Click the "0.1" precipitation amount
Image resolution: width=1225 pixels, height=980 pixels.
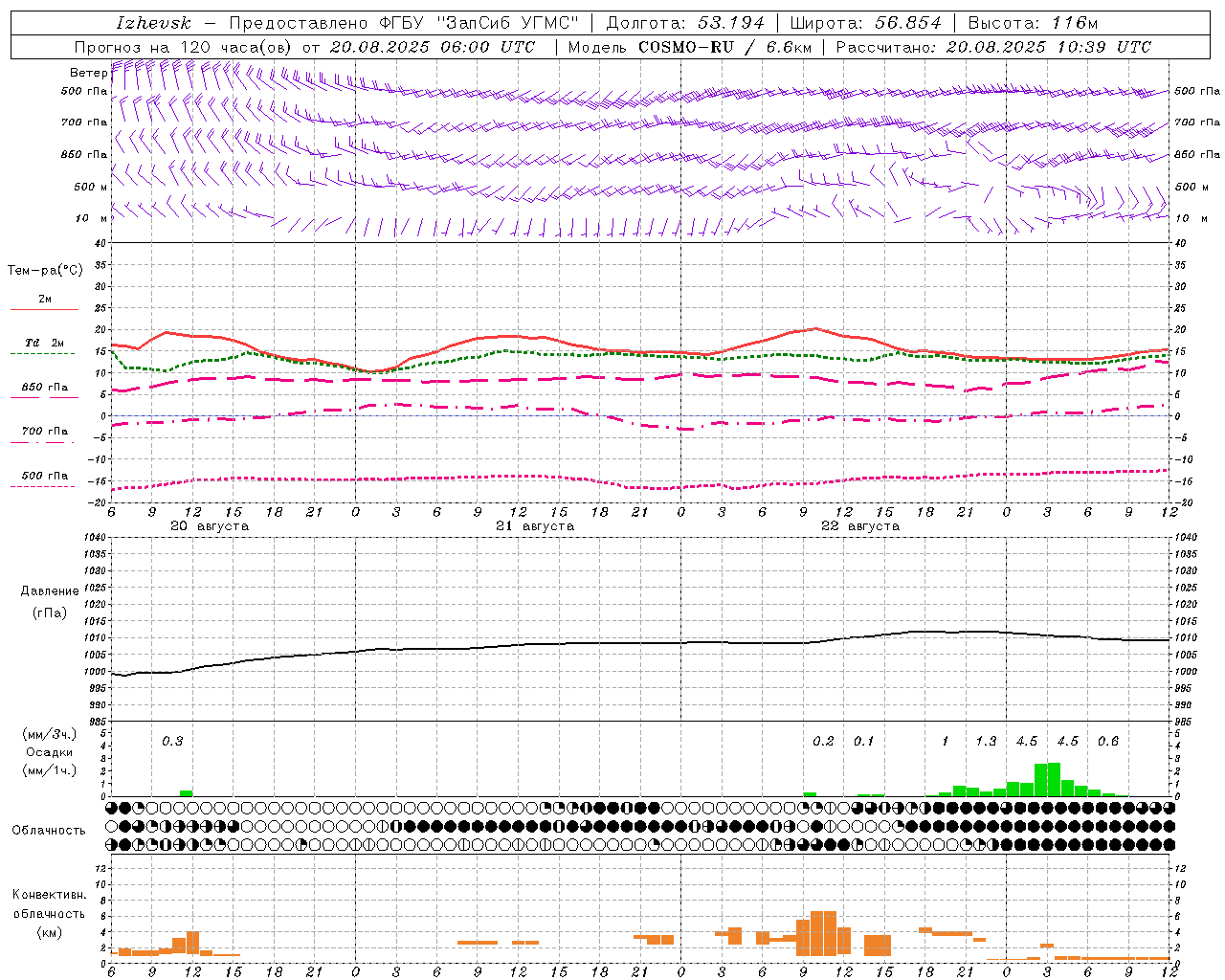point(864,741)
